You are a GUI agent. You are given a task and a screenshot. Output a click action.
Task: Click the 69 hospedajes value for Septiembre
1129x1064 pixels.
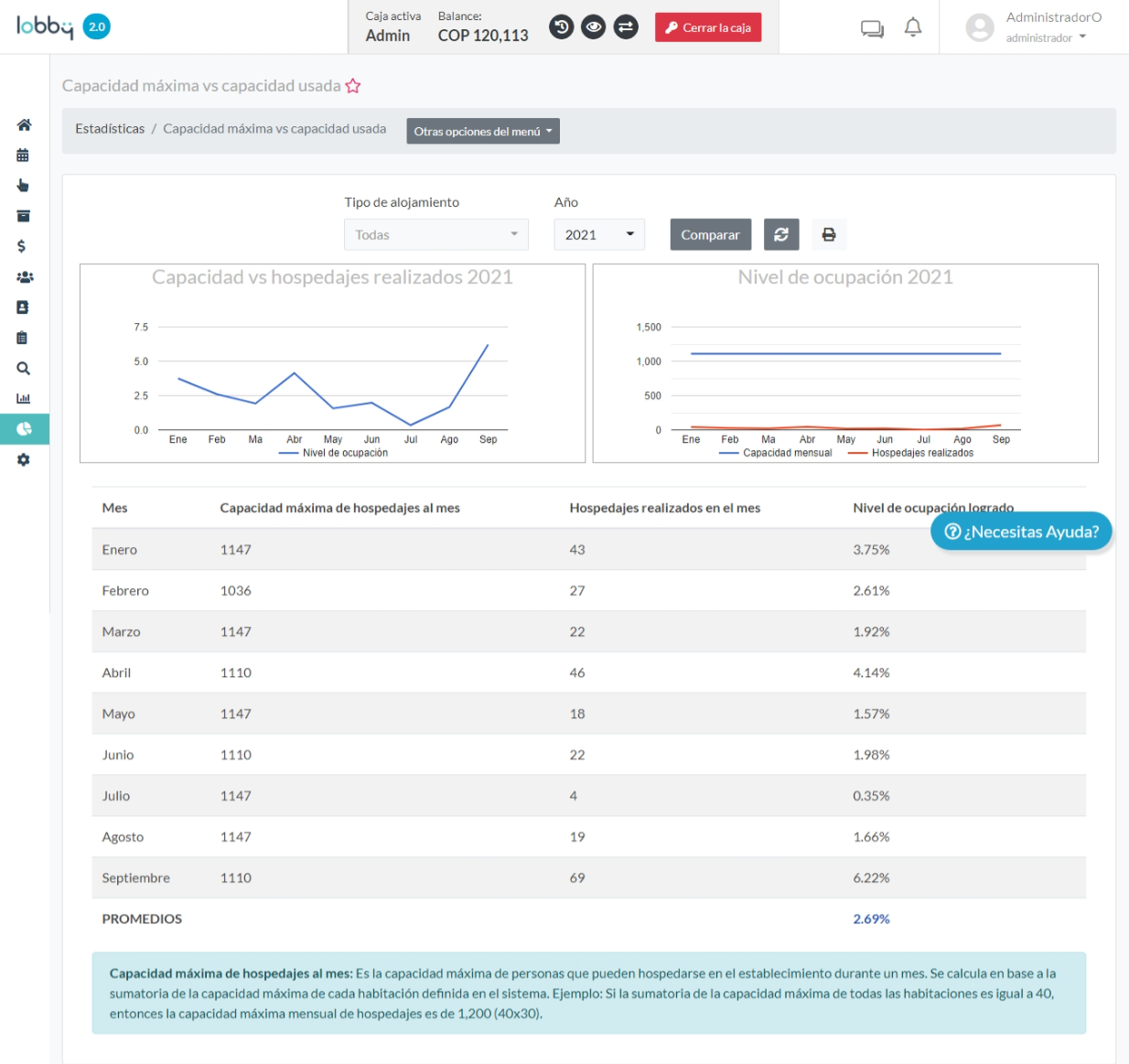[577, 877]
